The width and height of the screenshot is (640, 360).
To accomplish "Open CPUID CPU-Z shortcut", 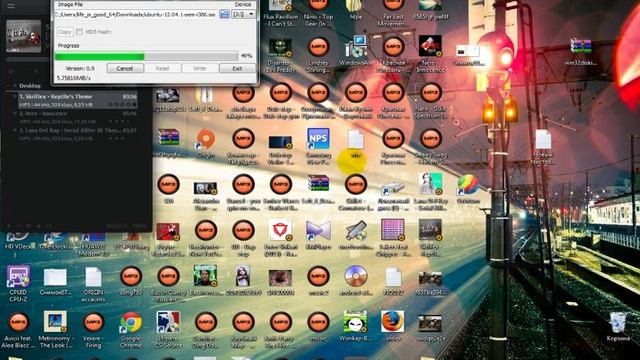I will [18, 284].
